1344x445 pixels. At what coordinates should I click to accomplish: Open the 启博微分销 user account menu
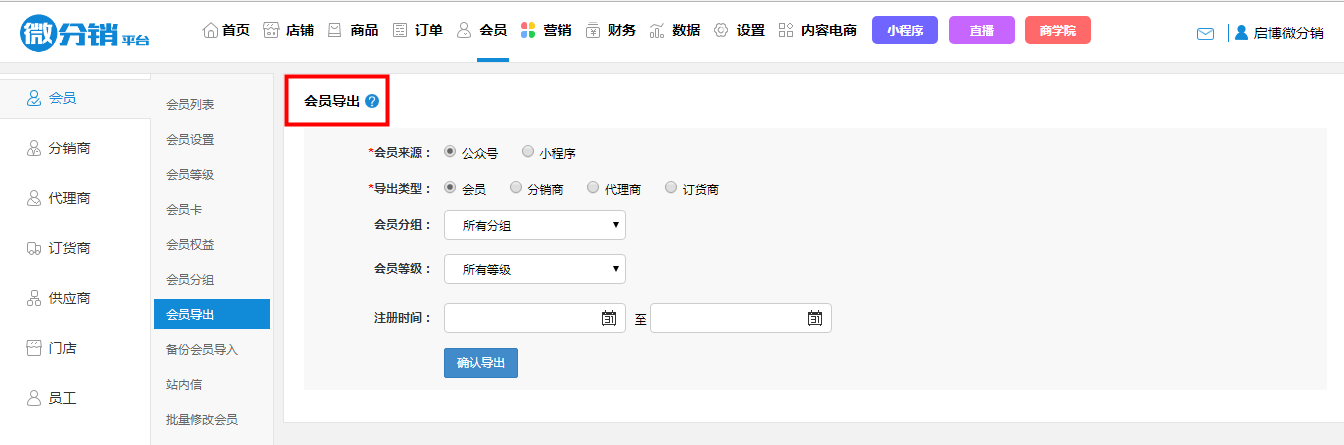pos(1279,33)
